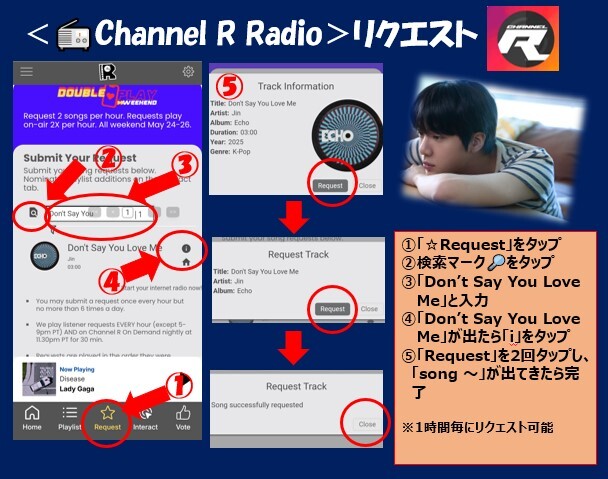This screenshot has height=479, width=608.
Task: Click Close in Song successfully requested dialog
Action: tap(367, 424)
